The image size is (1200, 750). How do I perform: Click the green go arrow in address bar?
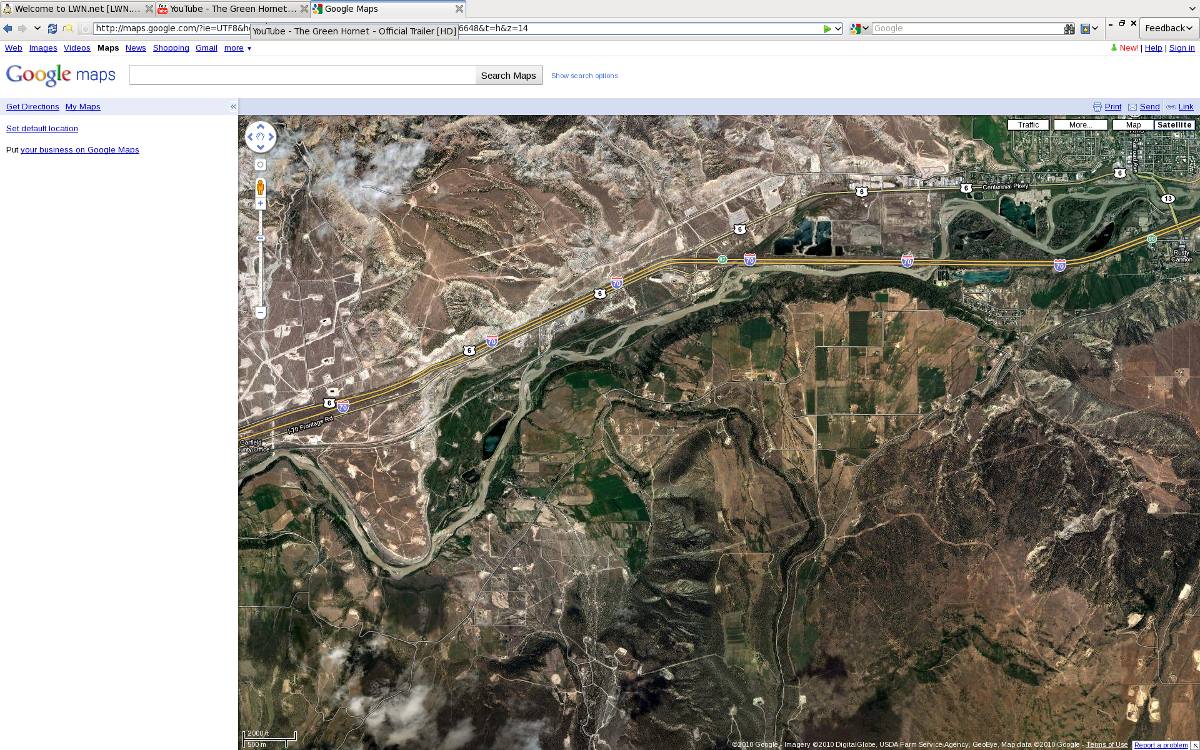[827, 28]
